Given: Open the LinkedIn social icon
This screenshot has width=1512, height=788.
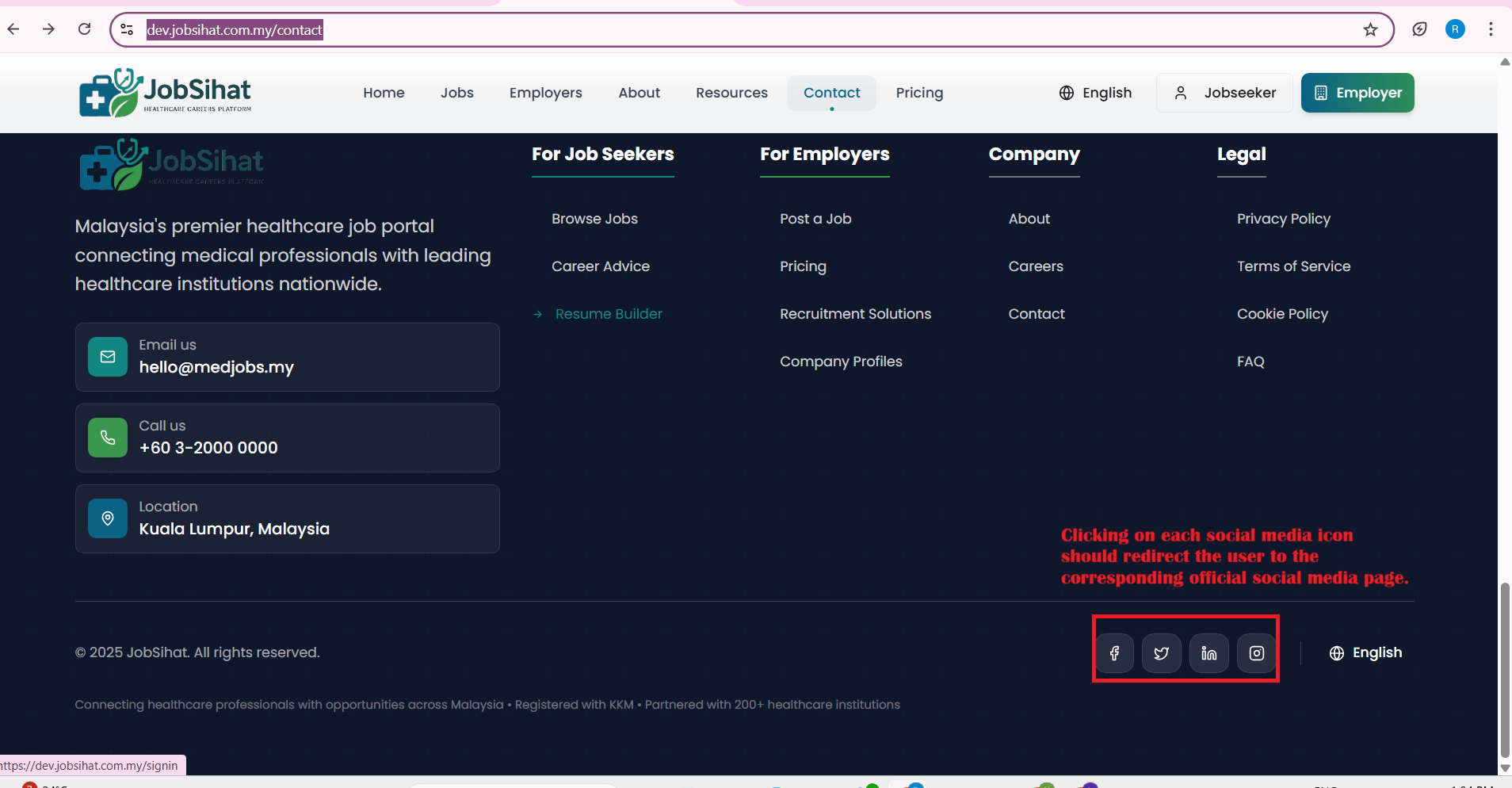Looking at the screenshot, I should tap(1208, 653).
